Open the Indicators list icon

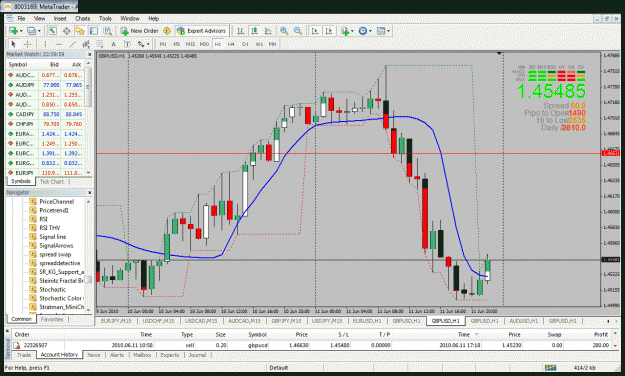tap(344, 31)
